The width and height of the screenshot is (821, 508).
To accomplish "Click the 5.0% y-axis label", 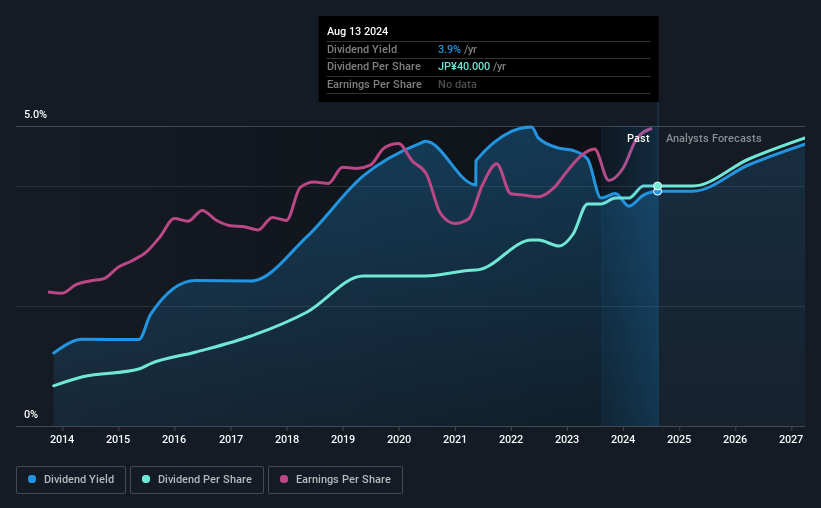I will coord(35,114).
